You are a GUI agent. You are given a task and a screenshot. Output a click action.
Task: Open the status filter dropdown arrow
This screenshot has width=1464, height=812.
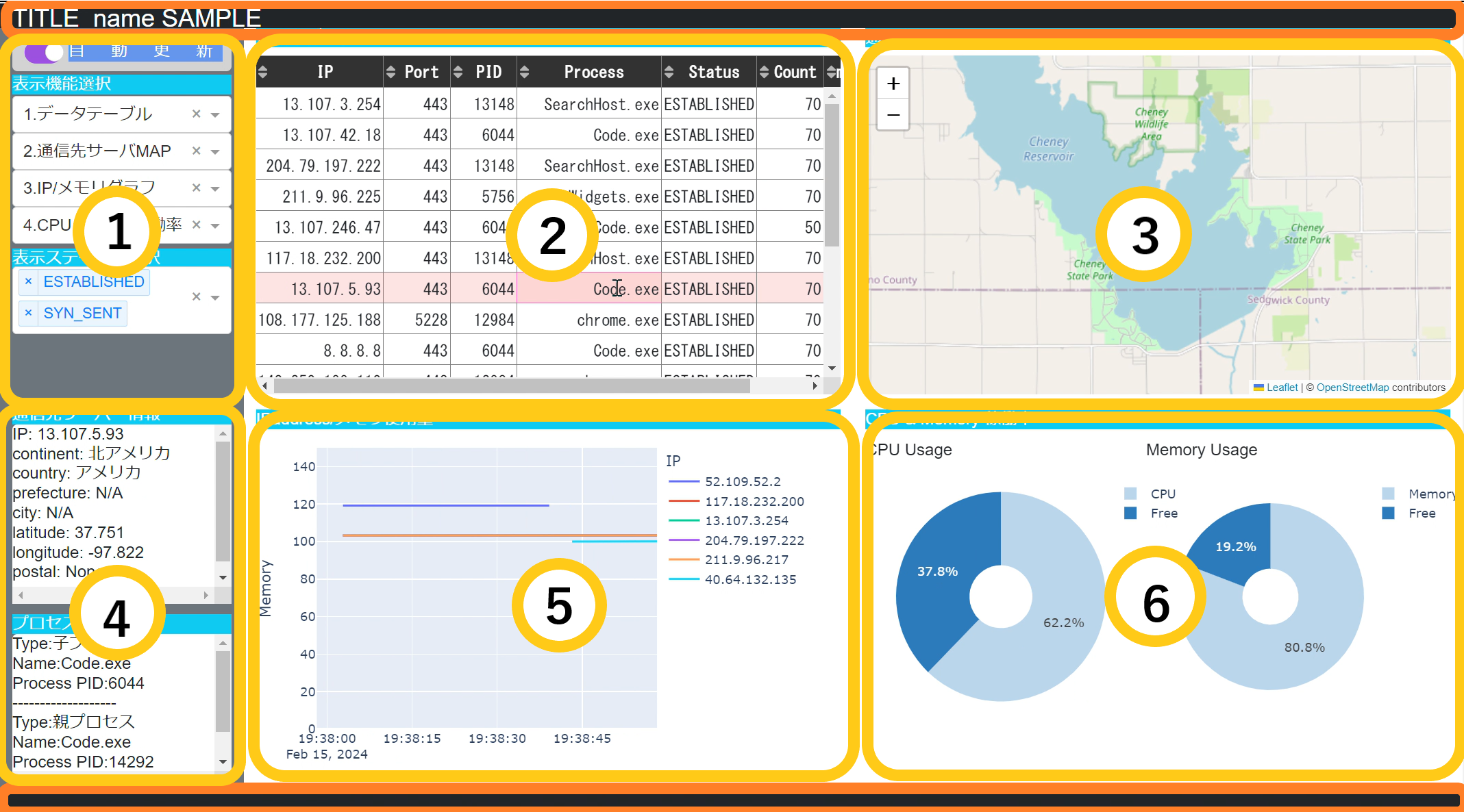click(x=215, y=297)
